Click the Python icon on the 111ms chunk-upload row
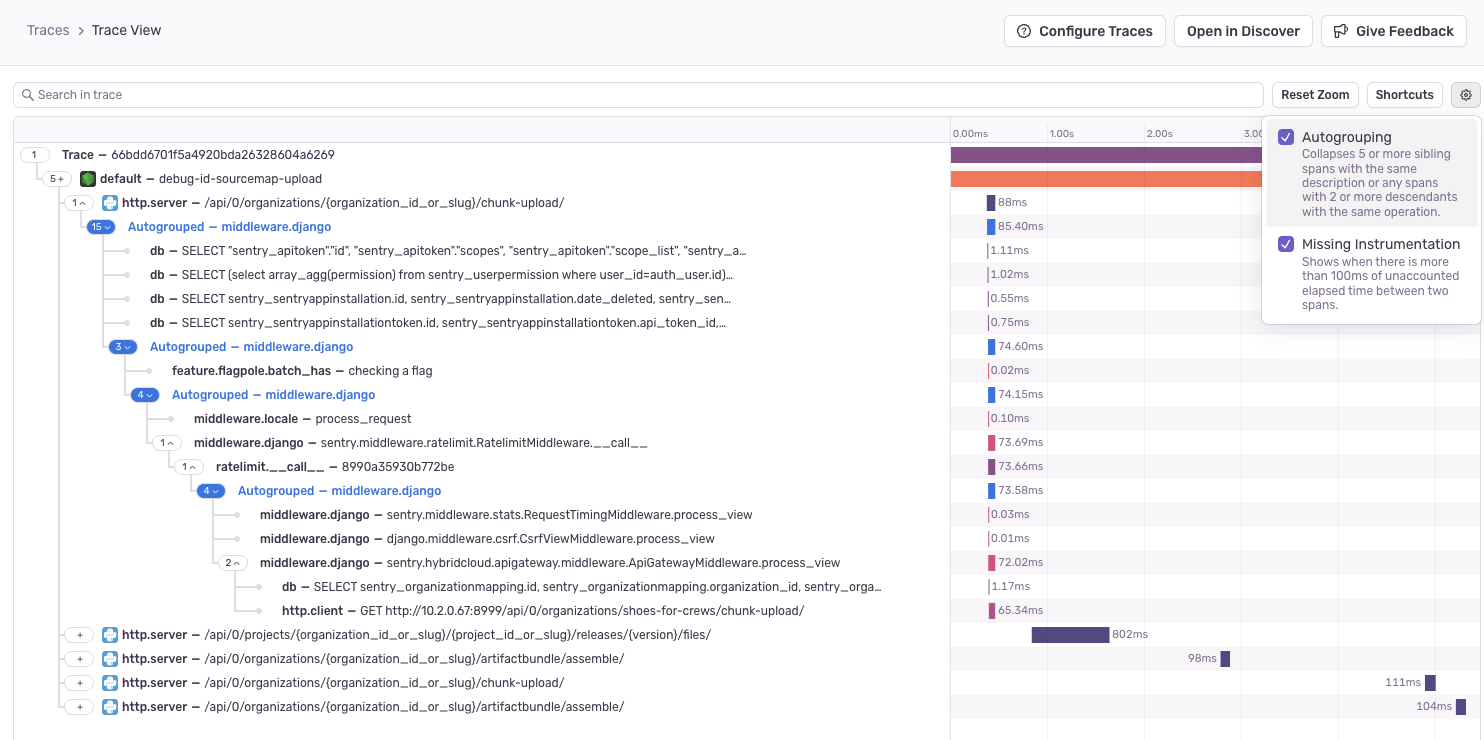The width and height of the screenshot is (1484, 740). coord(110,683)
